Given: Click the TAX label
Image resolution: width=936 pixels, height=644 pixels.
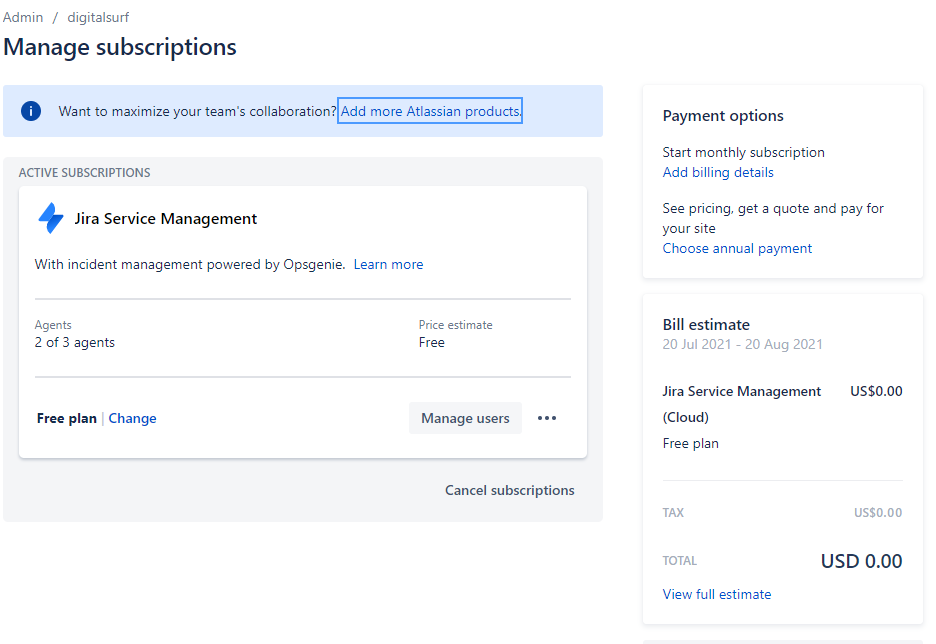Looking at the screenshot, I should (673, 513).
